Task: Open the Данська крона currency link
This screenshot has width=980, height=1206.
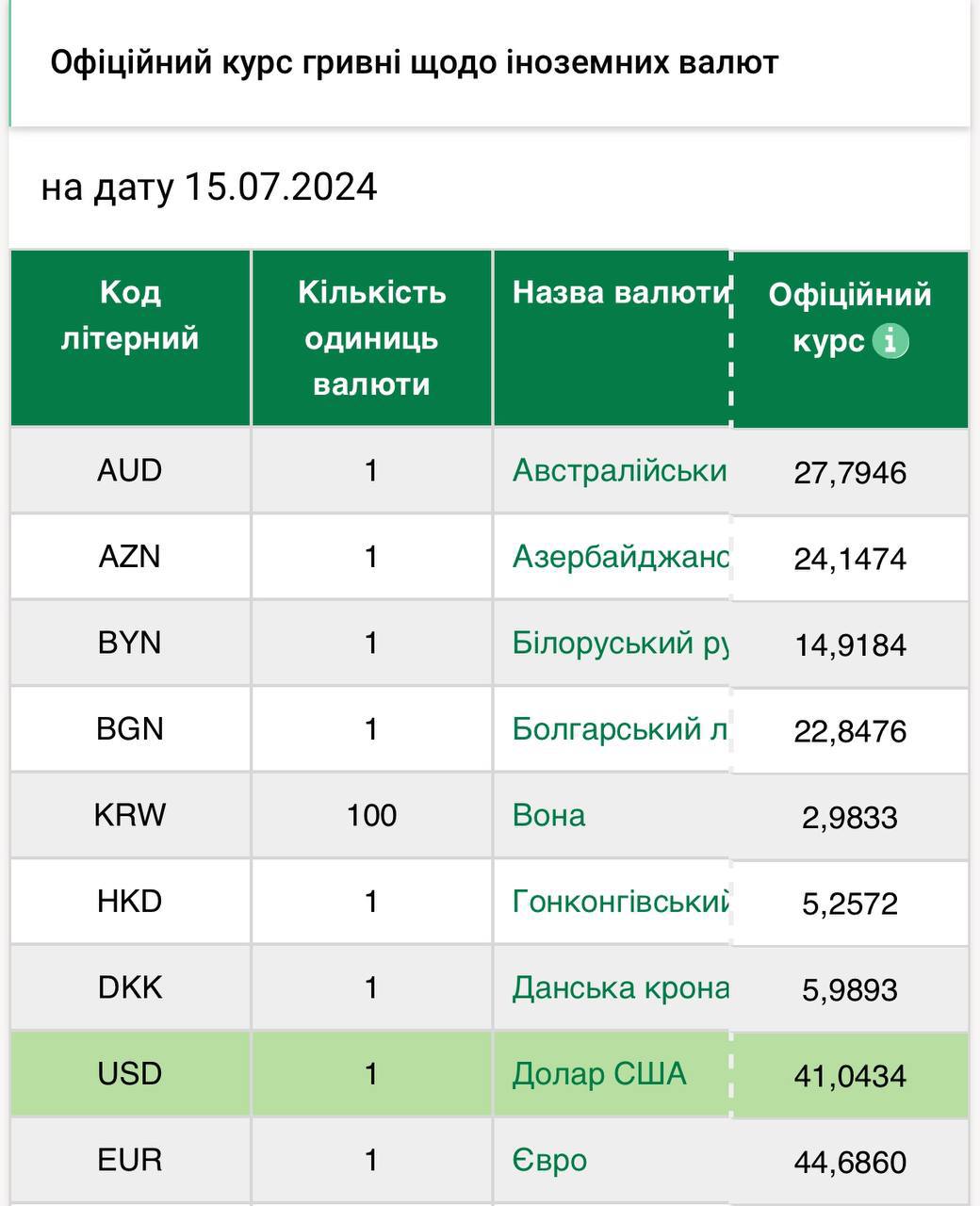Action: pyautogui.click(x=620, y=987)
